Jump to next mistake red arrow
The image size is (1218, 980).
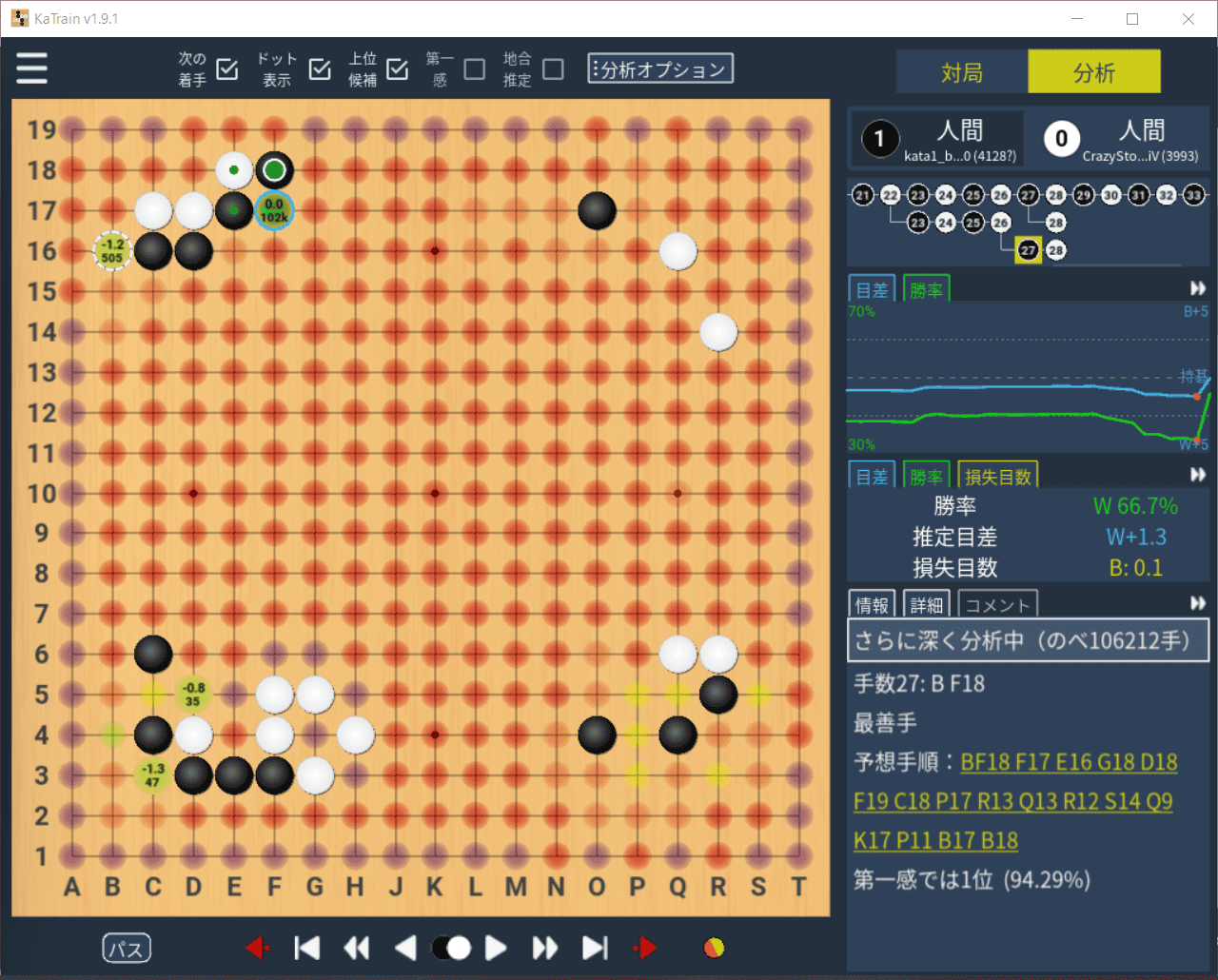click(x=644, y=948)
